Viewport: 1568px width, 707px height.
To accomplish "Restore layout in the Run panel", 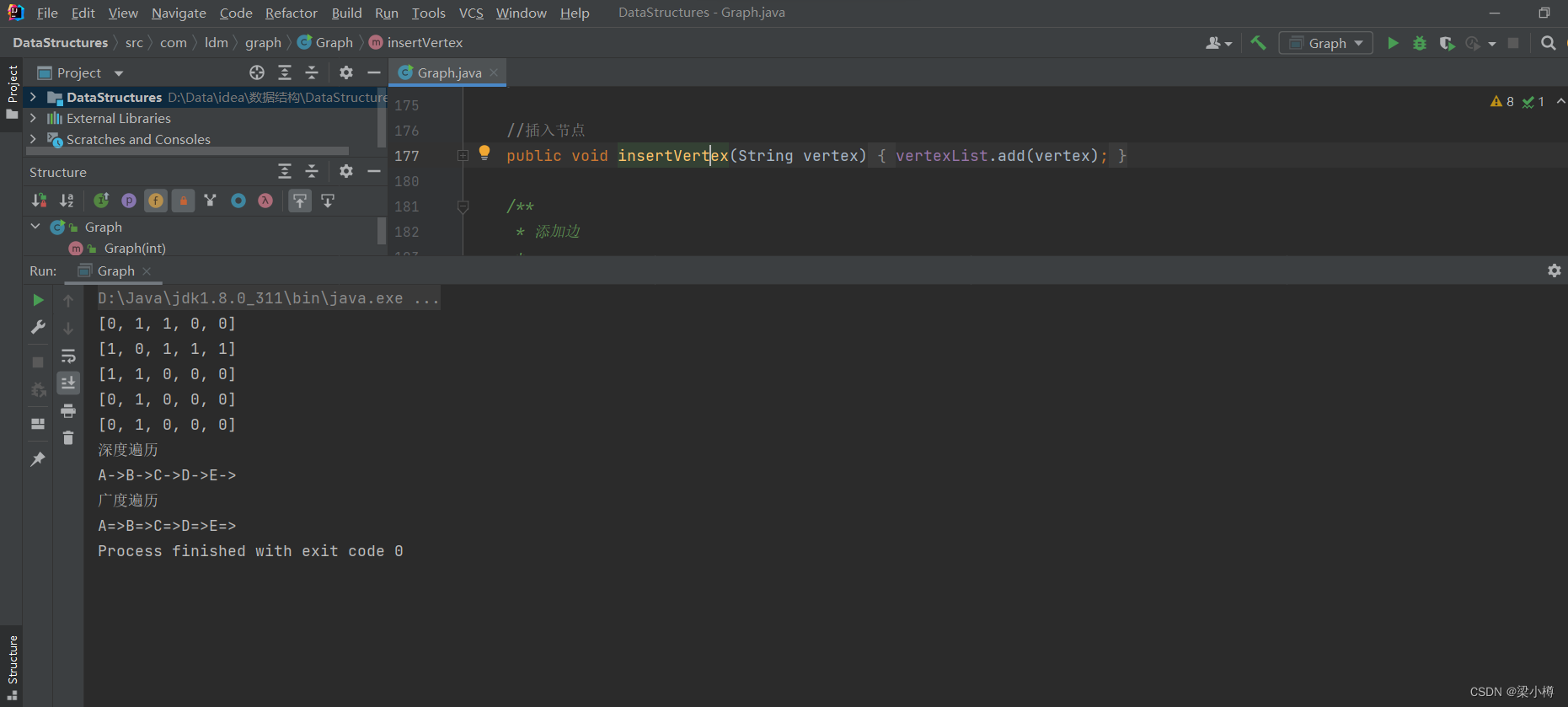I will click(38, 424).
